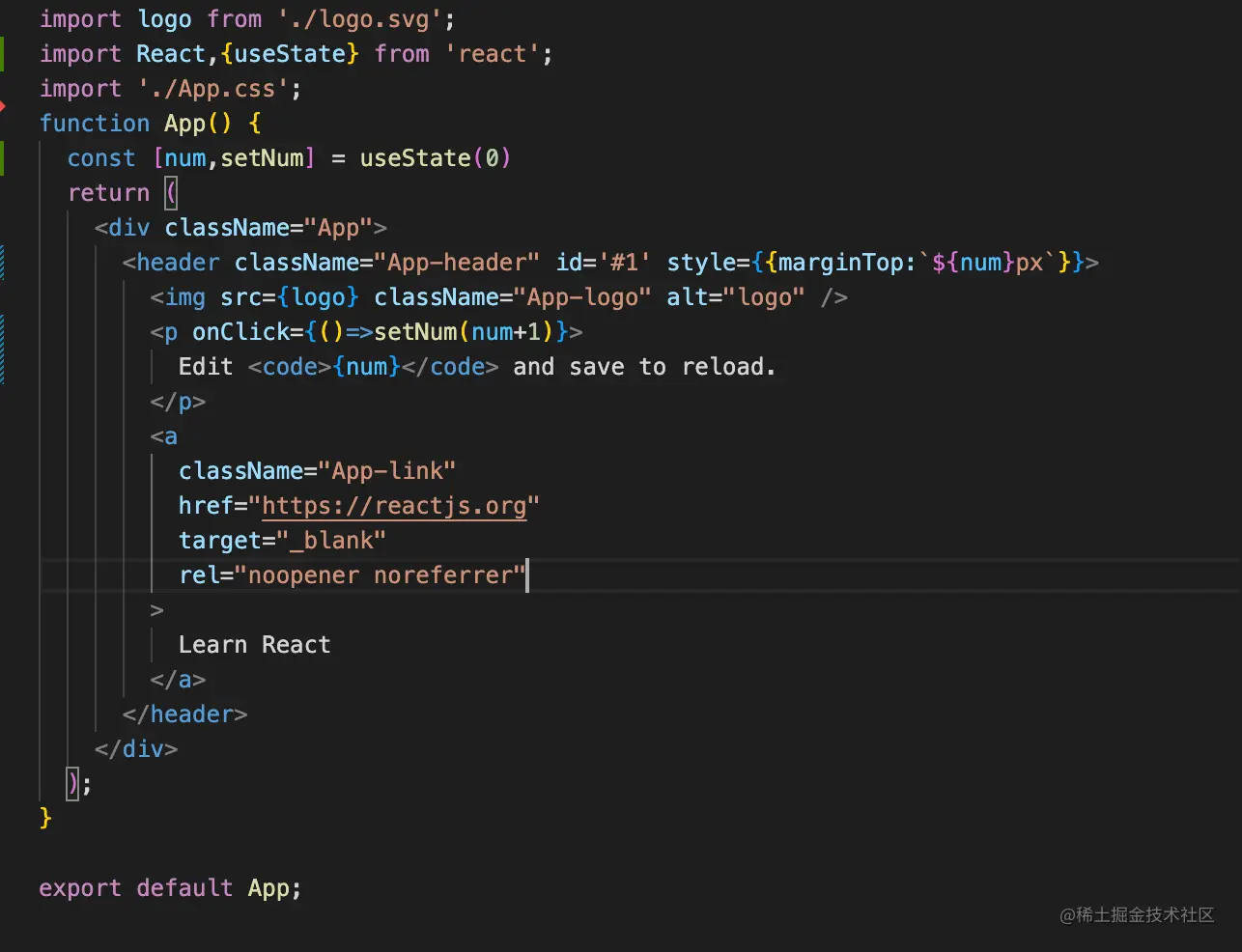Click 'setNum(num+1)' in the onClick handler
This screenshot has width=1242, height=952.
point(464,332)
